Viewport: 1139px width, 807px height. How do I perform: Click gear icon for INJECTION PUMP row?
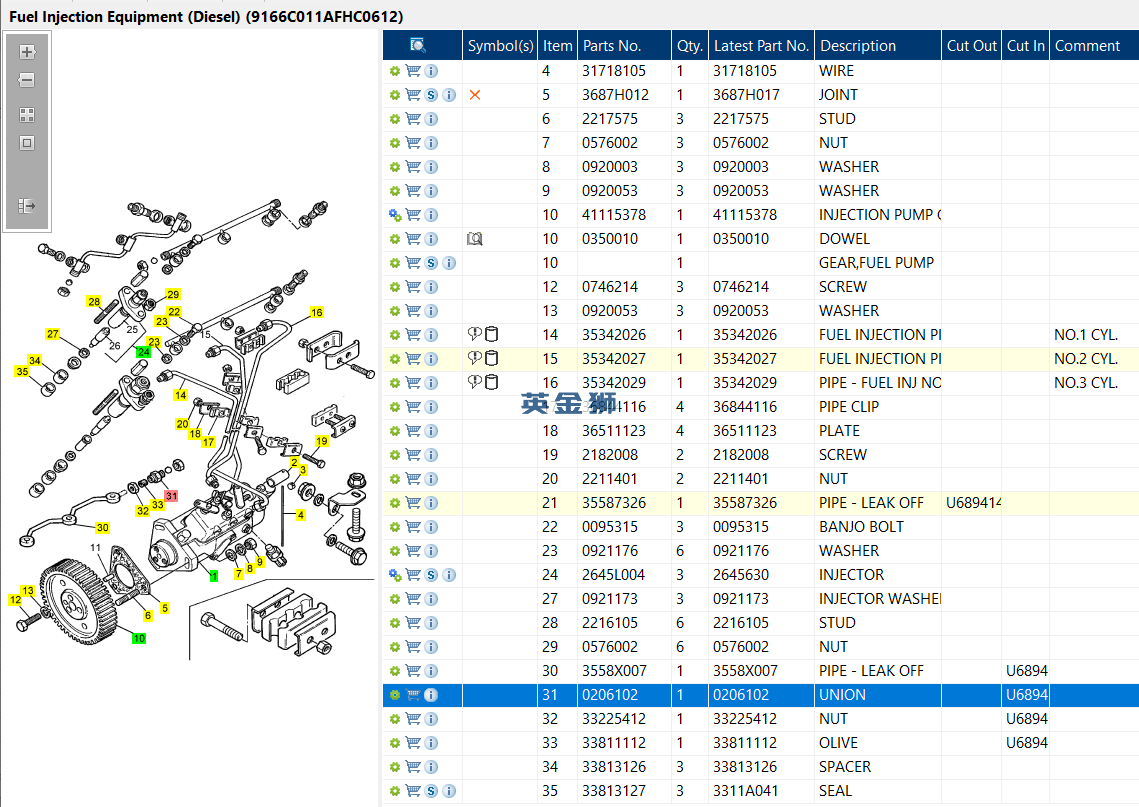(x=394, y=215)
